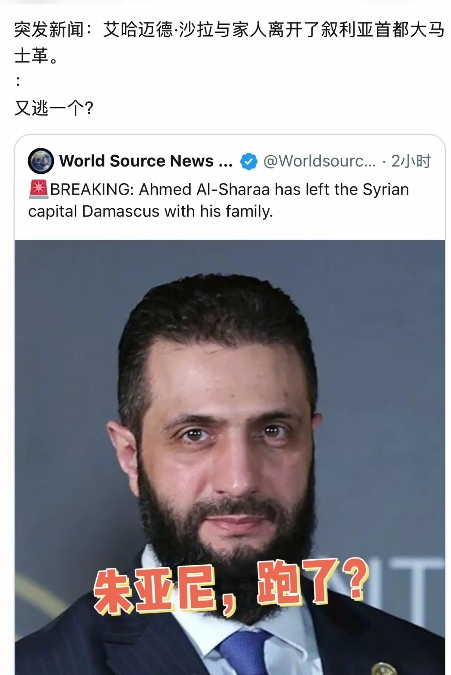Open the World Source News account name
451x675 pixels.
pyautogui.click(x=146, y=161)
